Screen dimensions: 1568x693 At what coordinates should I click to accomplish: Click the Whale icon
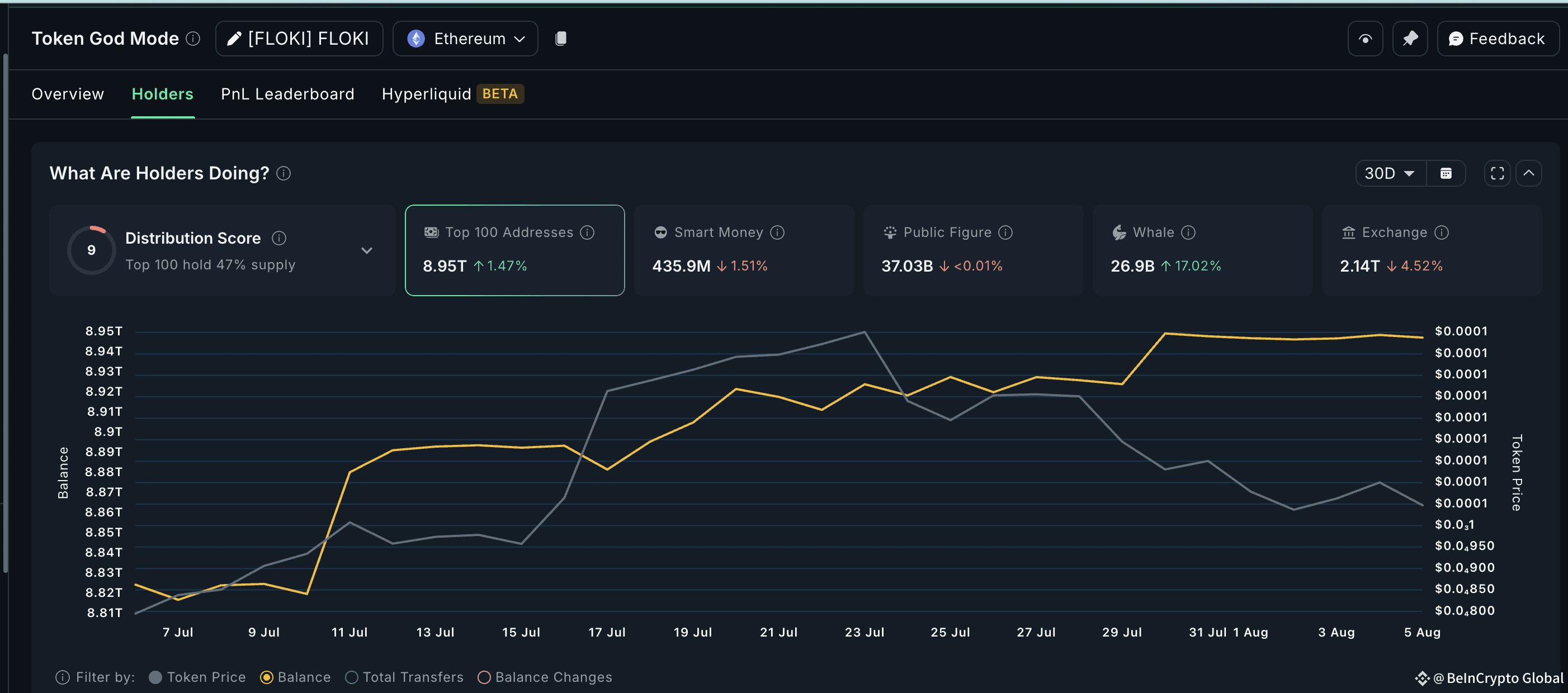click(x=1119, y=232)
